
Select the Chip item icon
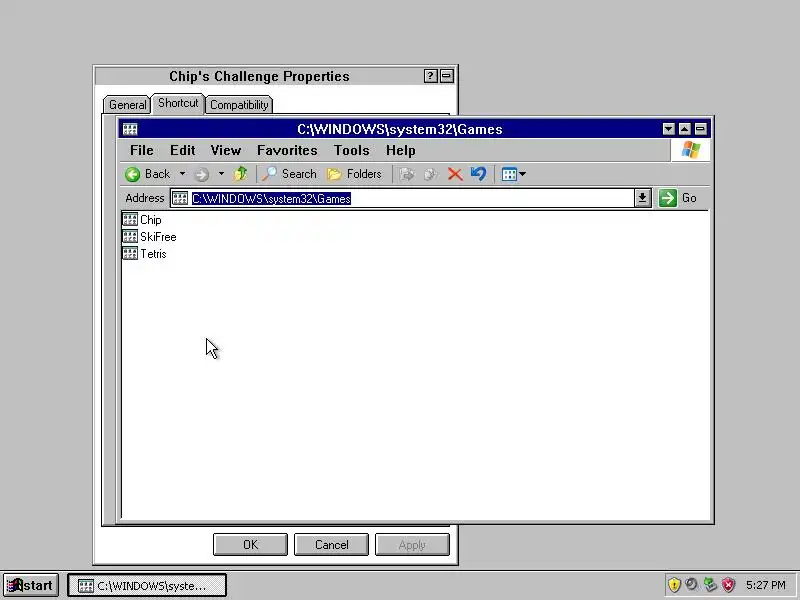tap(130, 219)
